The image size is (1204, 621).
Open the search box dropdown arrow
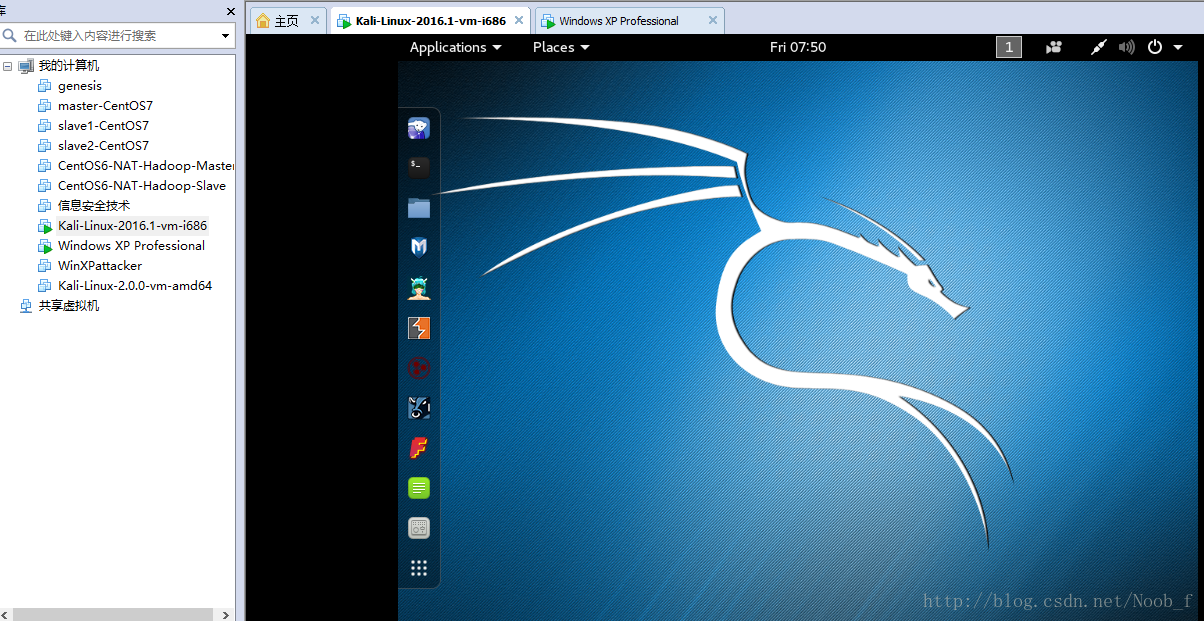pos(225,36)
